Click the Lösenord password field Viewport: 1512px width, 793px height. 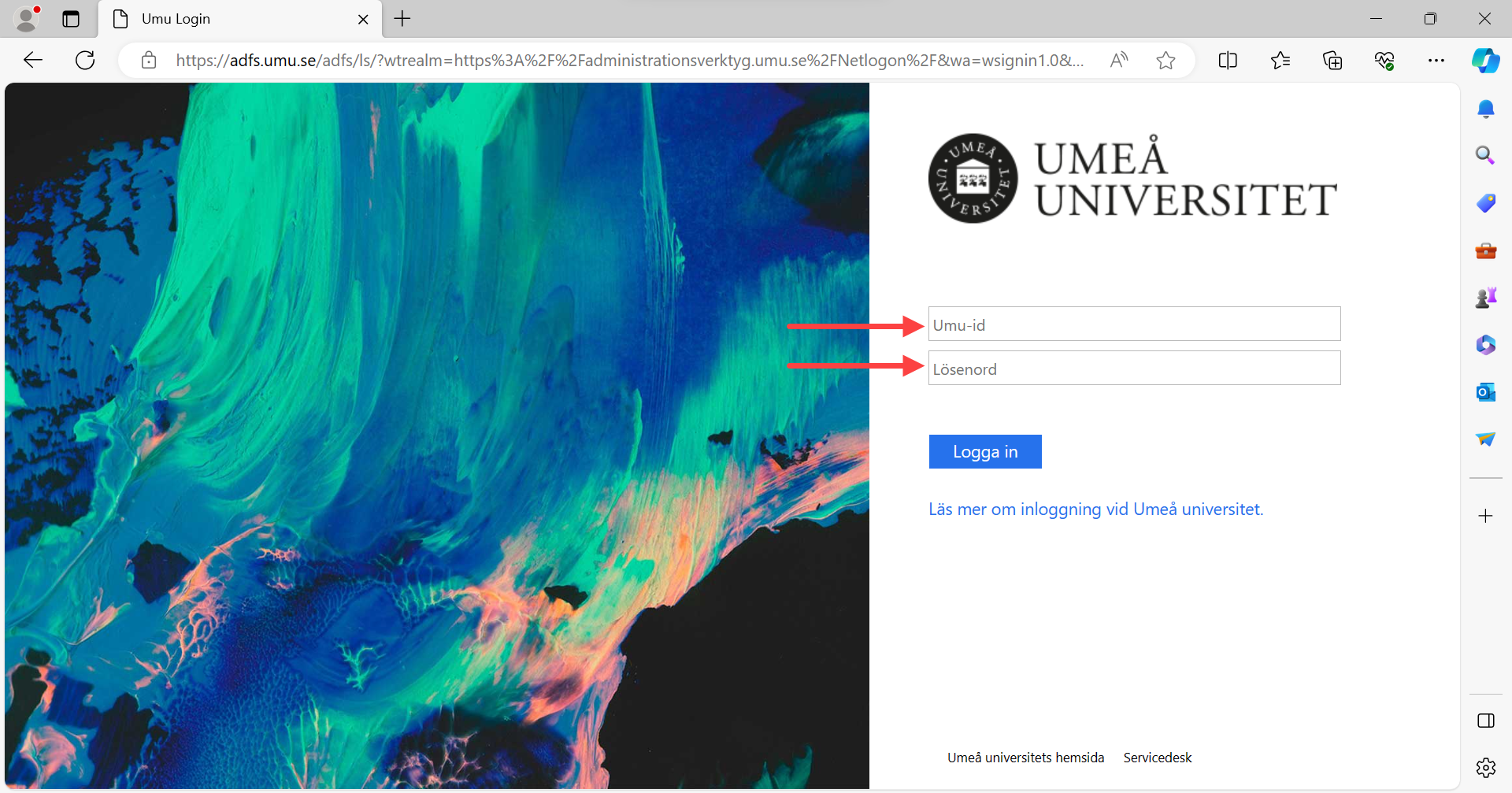(x=1135, y=368)
